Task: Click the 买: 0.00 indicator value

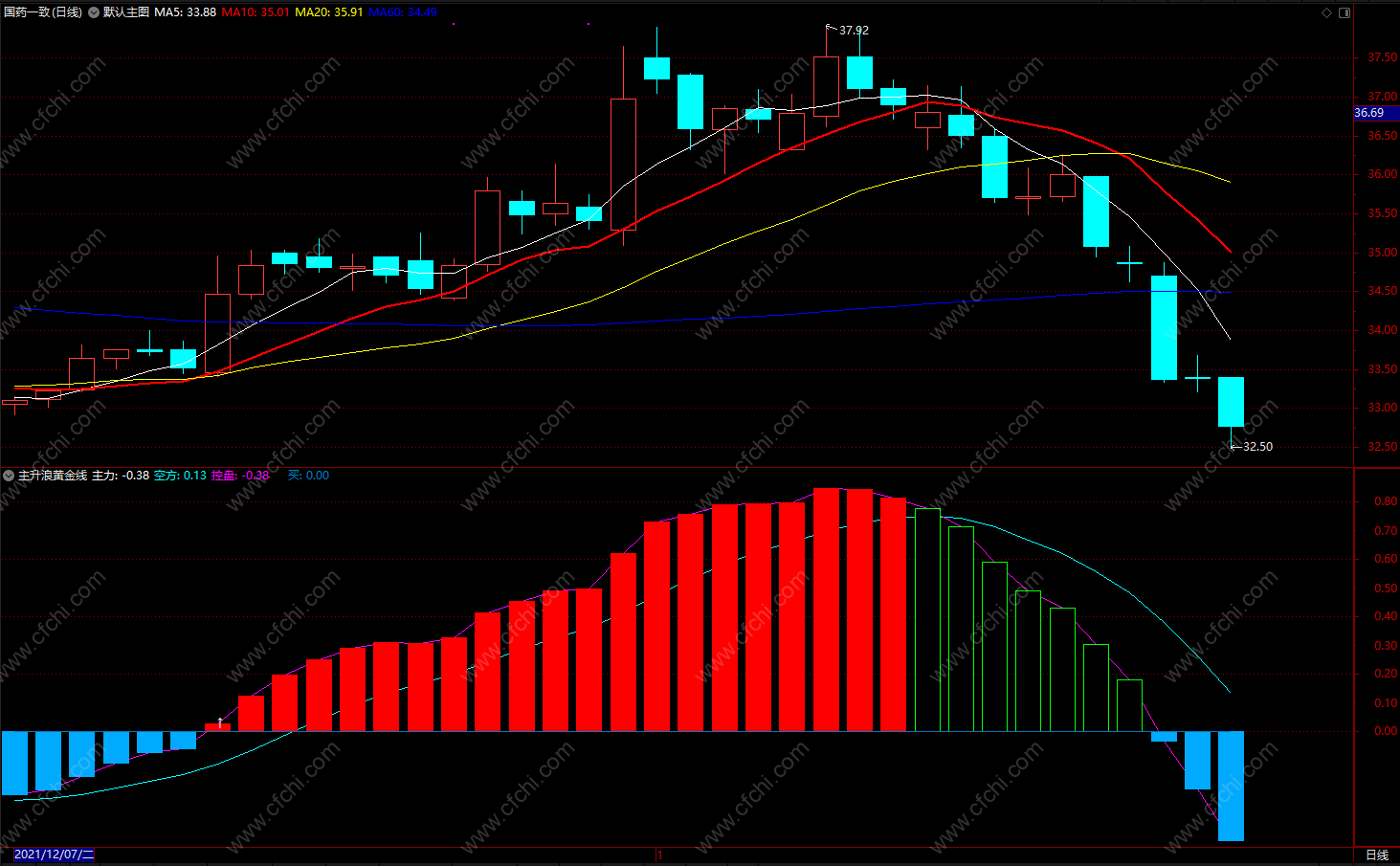Action: pos(308,476)
